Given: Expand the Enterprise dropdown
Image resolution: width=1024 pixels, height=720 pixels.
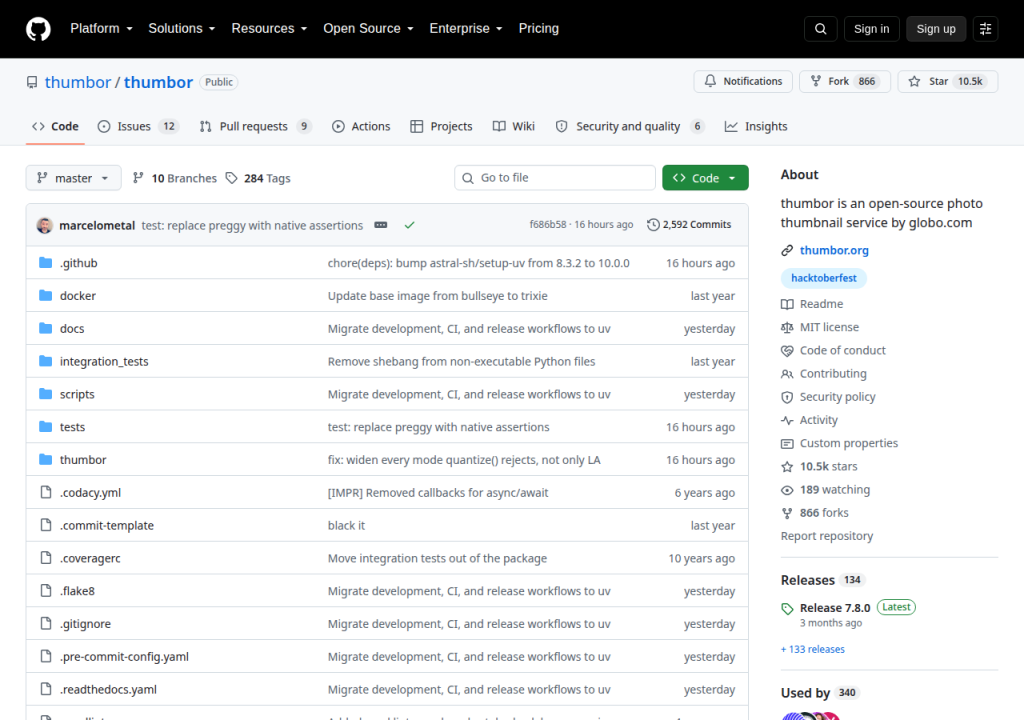Looking at the screenshot, I should [466, 29].
